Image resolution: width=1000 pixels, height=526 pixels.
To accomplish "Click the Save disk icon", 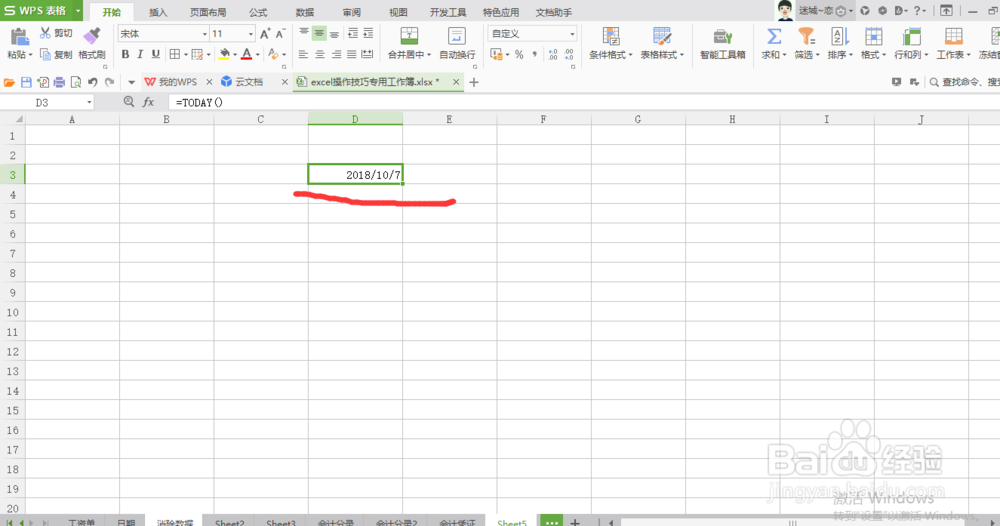I will coord(26,82).
